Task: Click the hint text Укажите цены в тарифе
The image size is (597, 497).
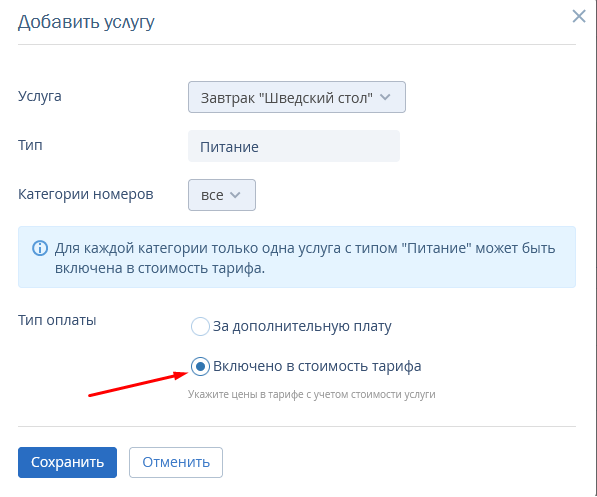Action: tap(311, 394)
